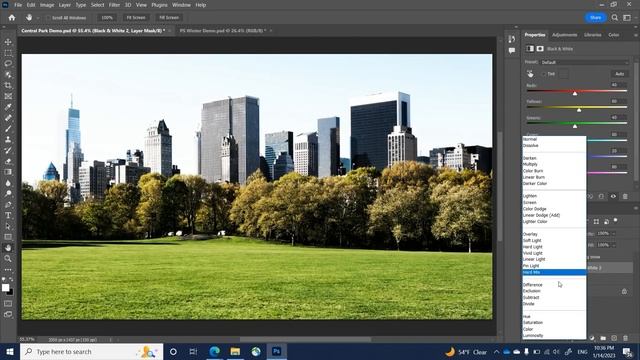Delete layer using Layers panel trash icon

point(625,338)
